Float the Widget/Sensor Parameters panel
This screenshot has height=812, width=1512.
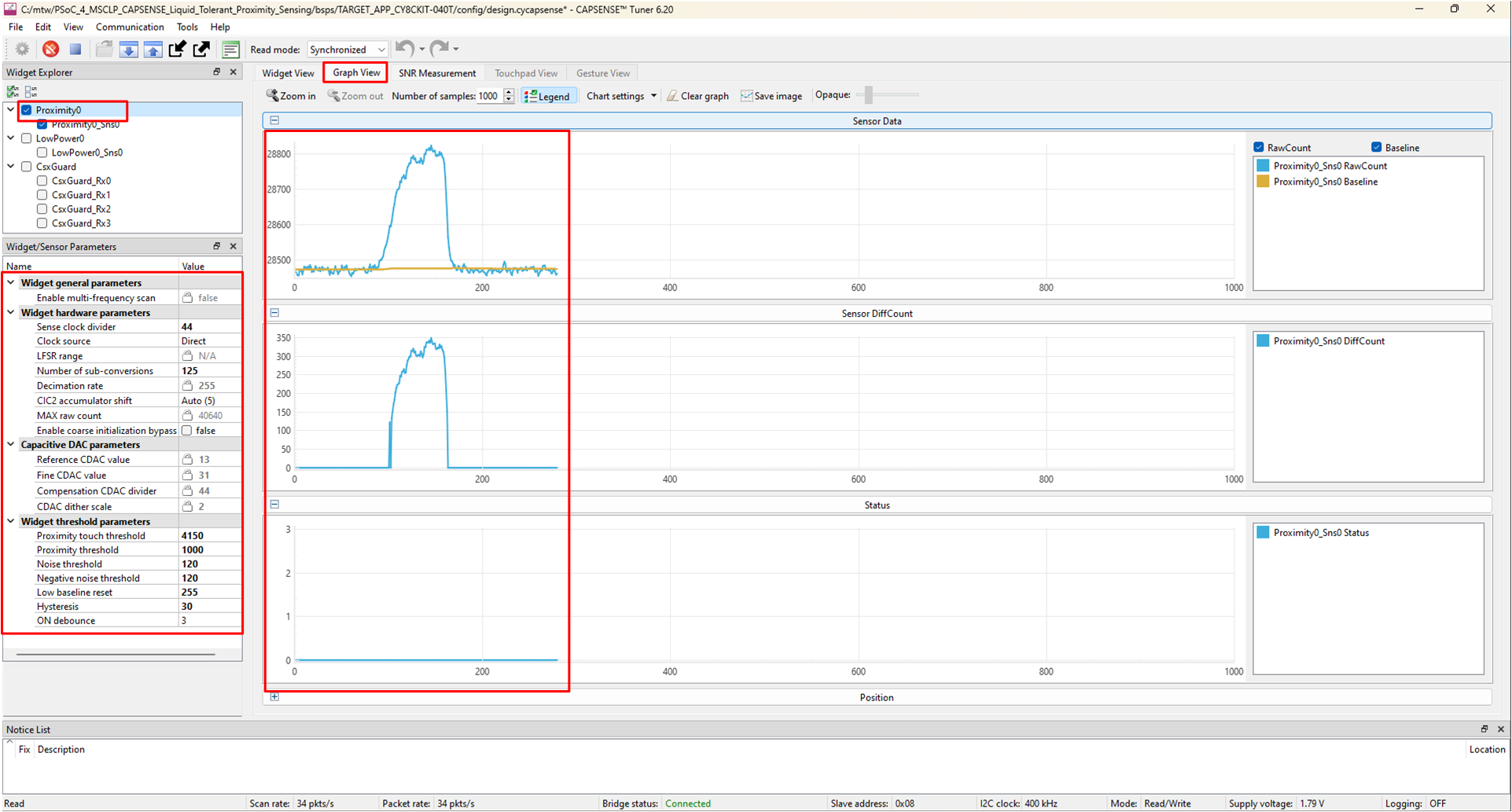pyautogui.click(x=217, y=246)
